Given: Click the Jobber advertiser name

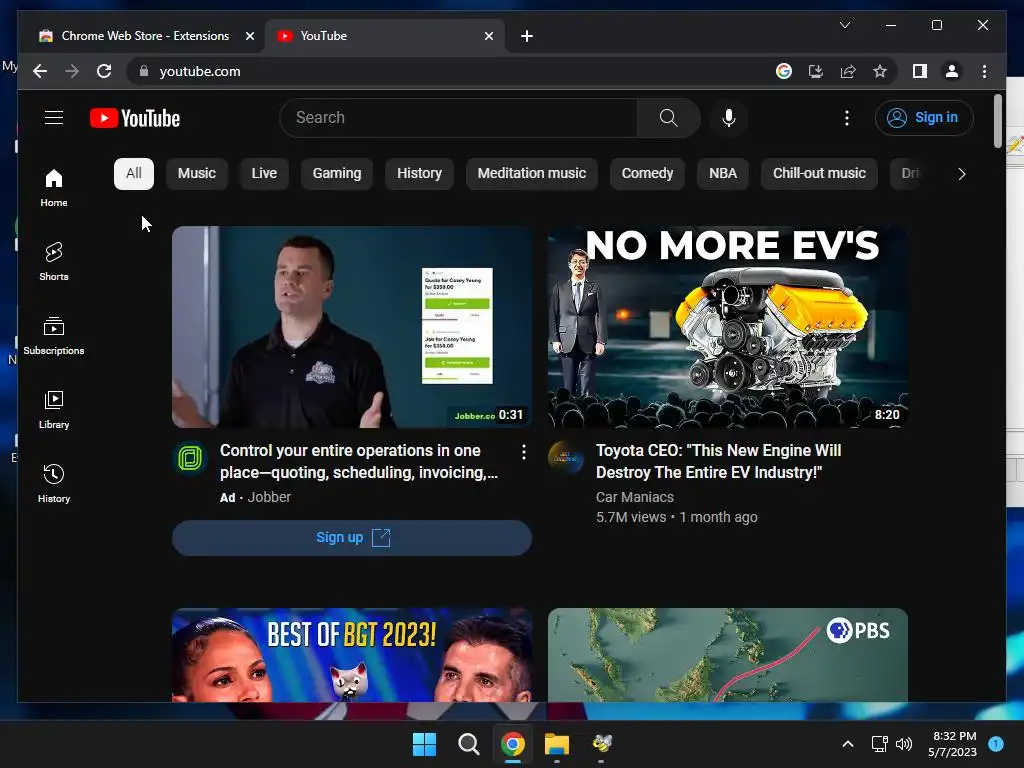Looking at the screenshot, I should click(269, 497).
